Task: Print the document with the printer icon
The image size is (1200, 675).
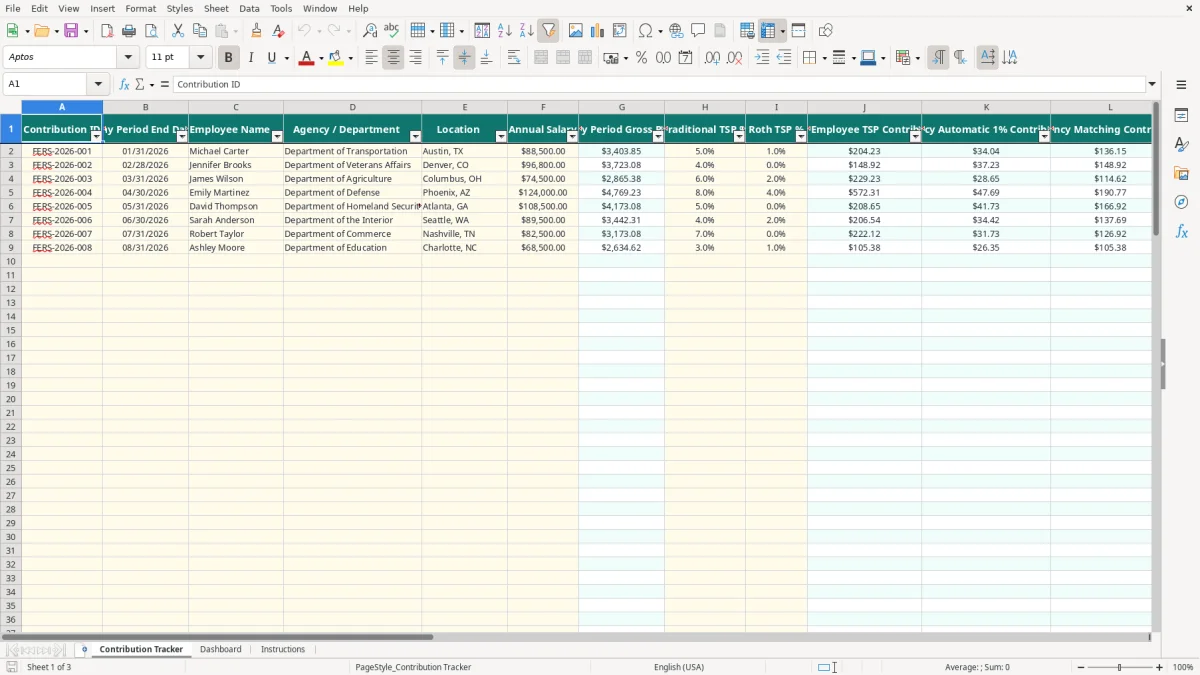Action: pos(129,31)
